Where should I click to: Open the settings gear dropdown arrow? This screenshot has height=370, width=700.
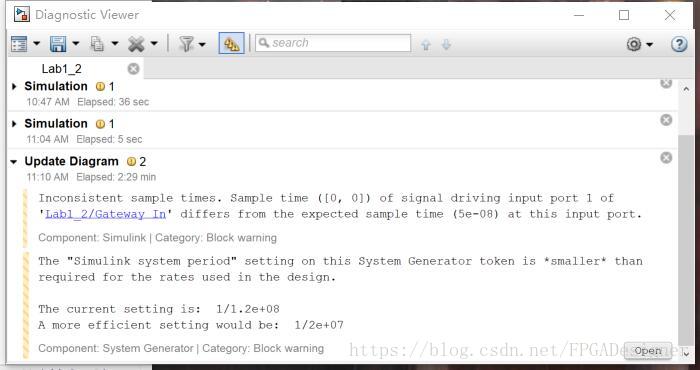pos(650,44)
